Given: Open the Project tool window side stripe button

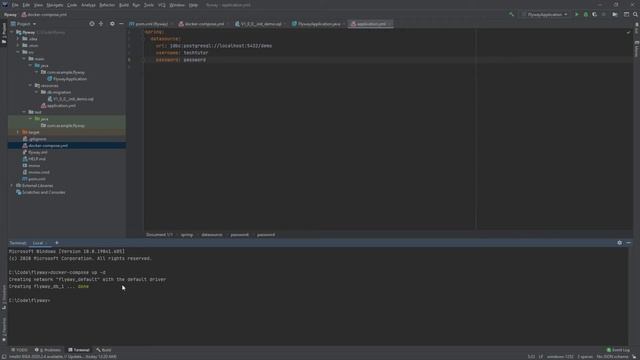Looking at the screenshot, I should [4, 34].
